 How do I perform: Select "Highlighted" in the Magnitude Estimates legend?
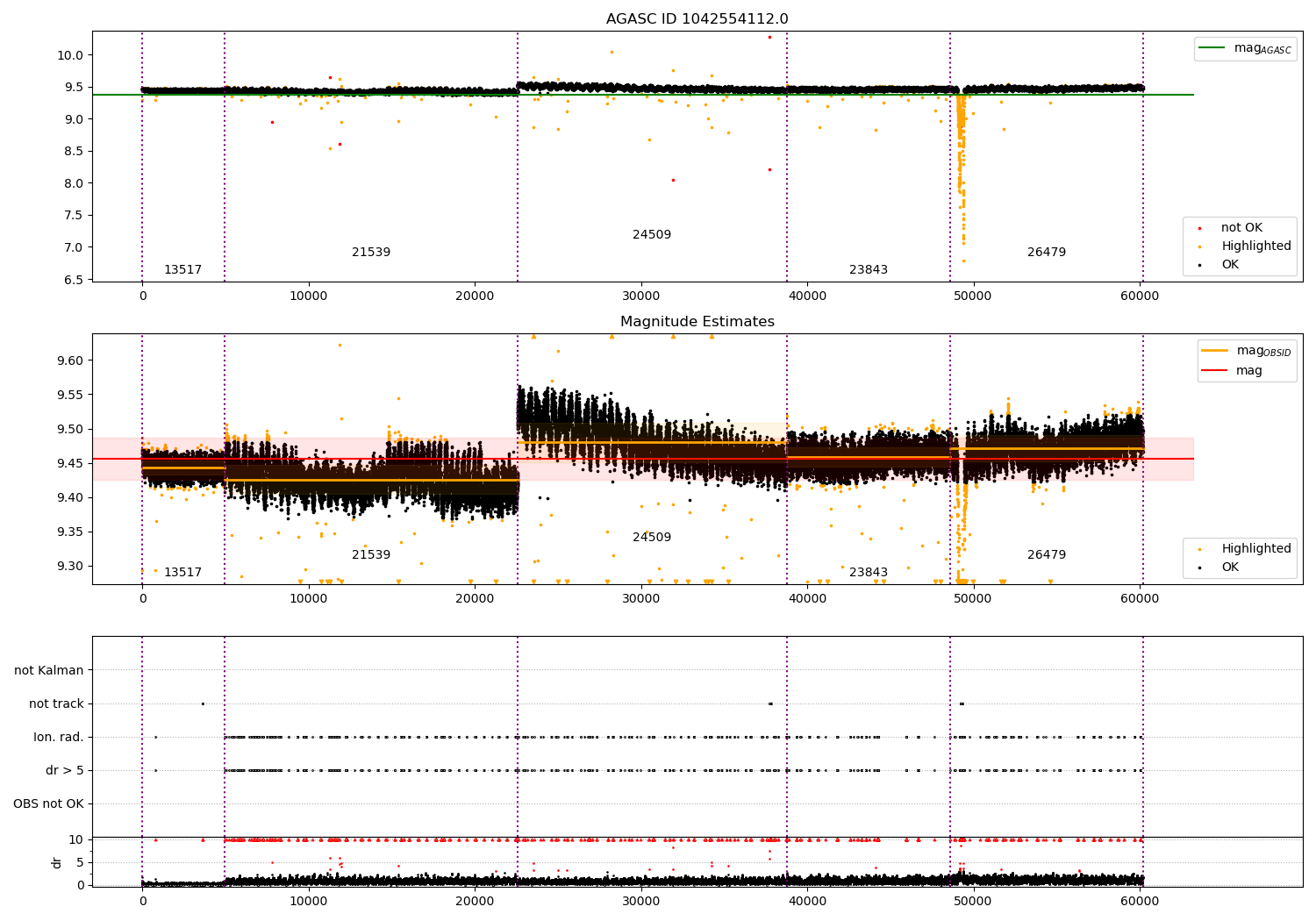(1256, 549)
